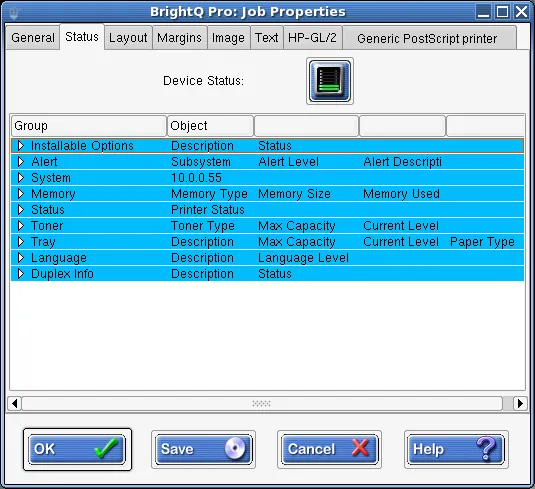Expand the Installable Options group
Viewport: 535px width, 489px height.
pyautogui.click(x=21, y=146)
